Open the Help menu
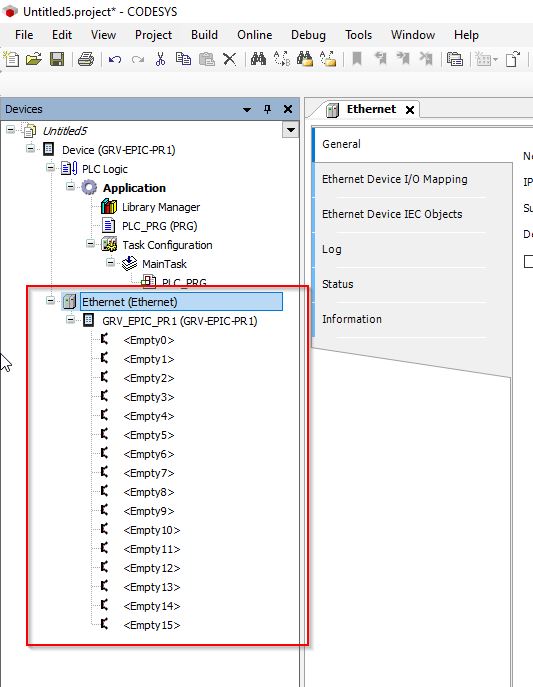 pos(466,35)
